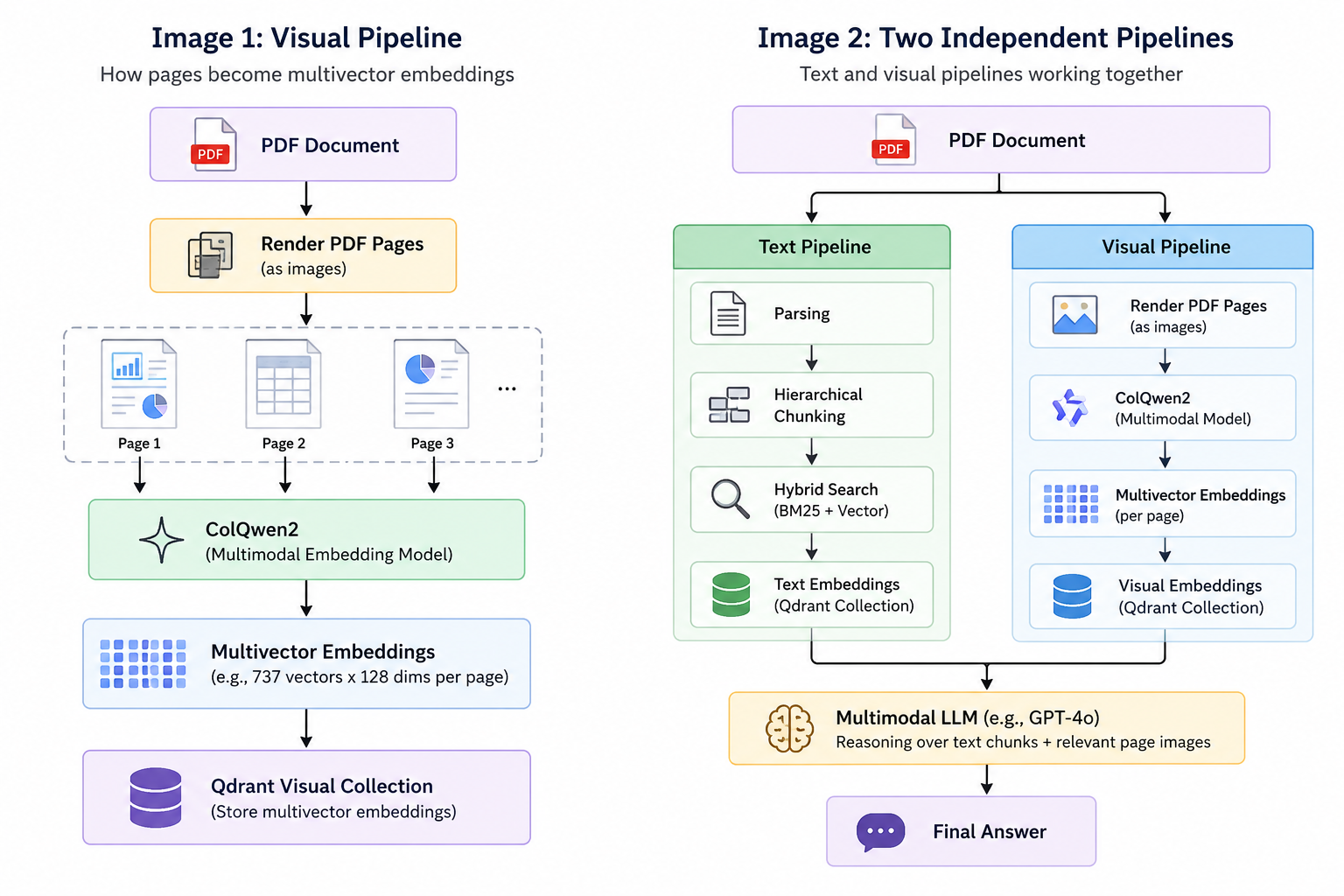
Task: Click the Hierarchical Chunking label
Action: 818,405
